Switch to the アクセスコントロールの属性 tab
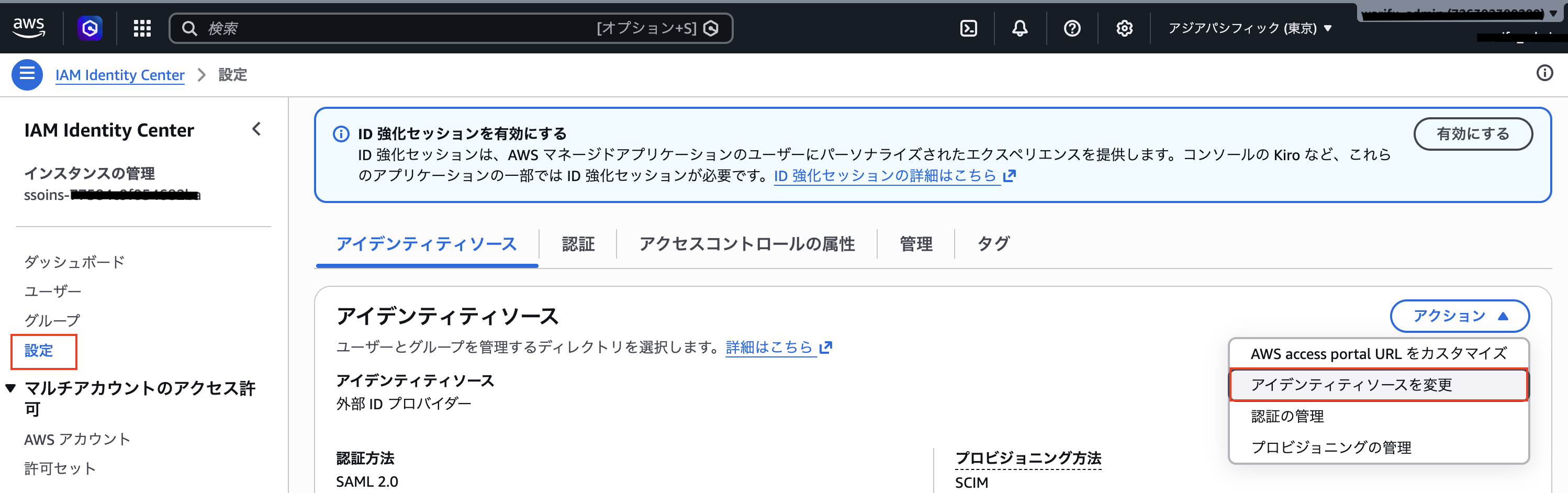 pos(747,244)
